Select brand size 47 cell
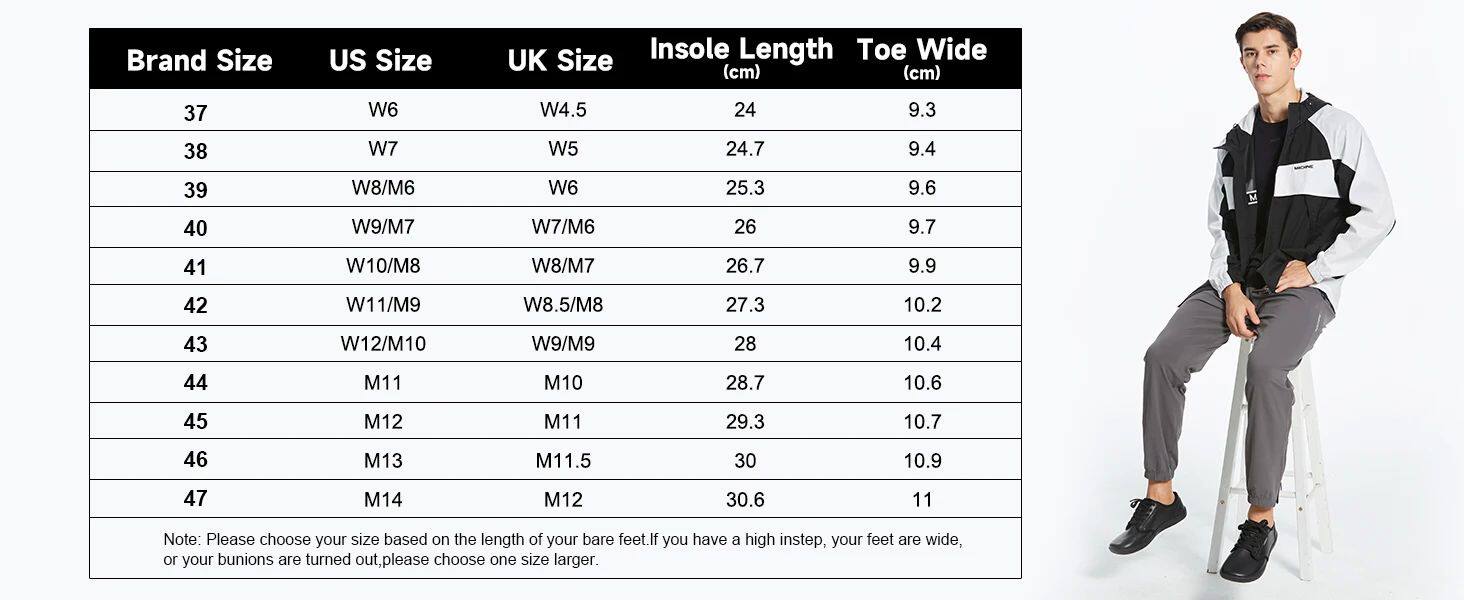Viewport: 1464px width, 600px height. [196, 498]
